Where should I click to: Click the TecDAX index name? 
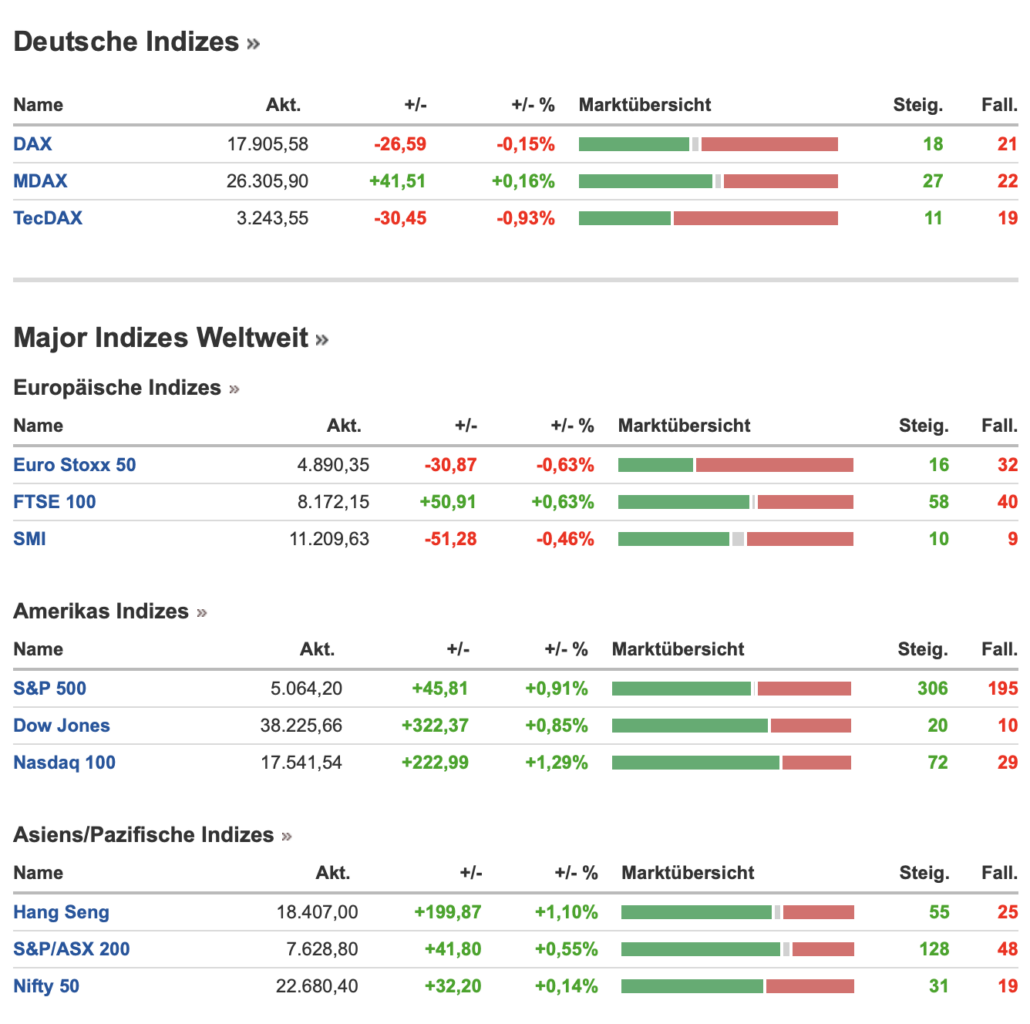[x=47, y=218]
